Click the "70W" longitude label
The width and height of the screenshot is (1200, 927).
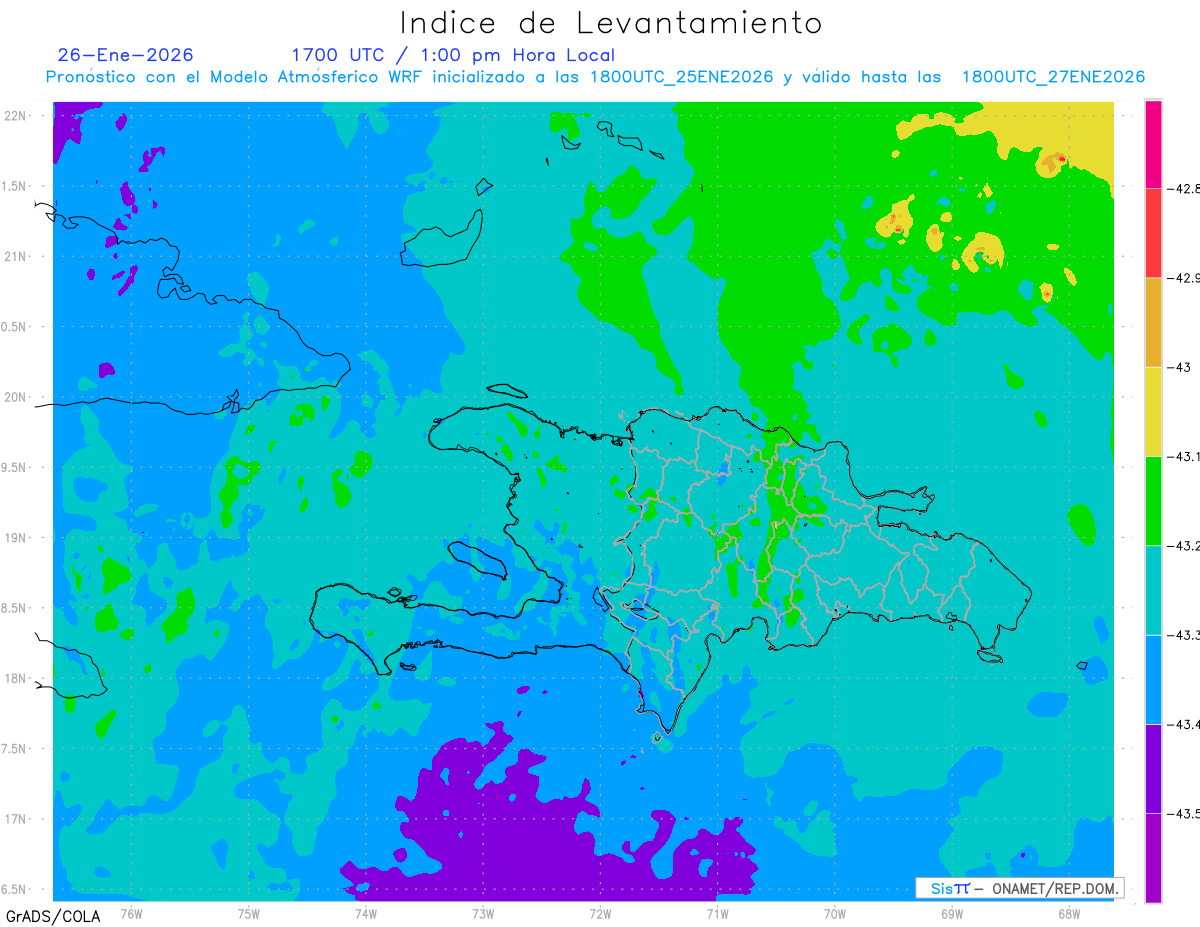point(835,913)
